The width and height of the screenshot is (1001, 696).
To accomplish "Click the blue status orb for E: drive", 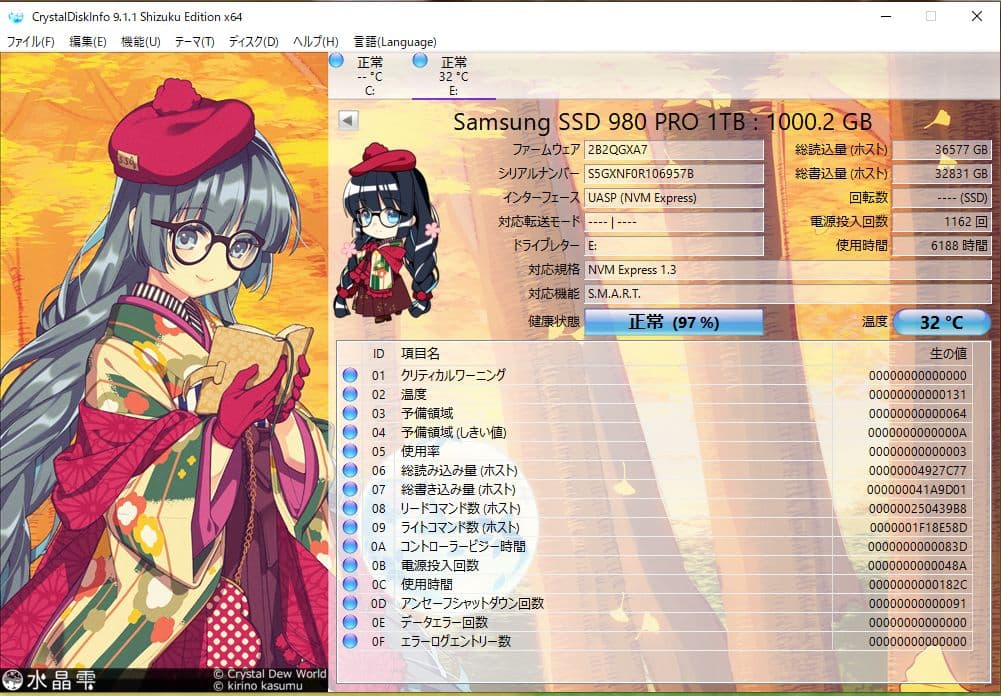I will pos(420,61).
